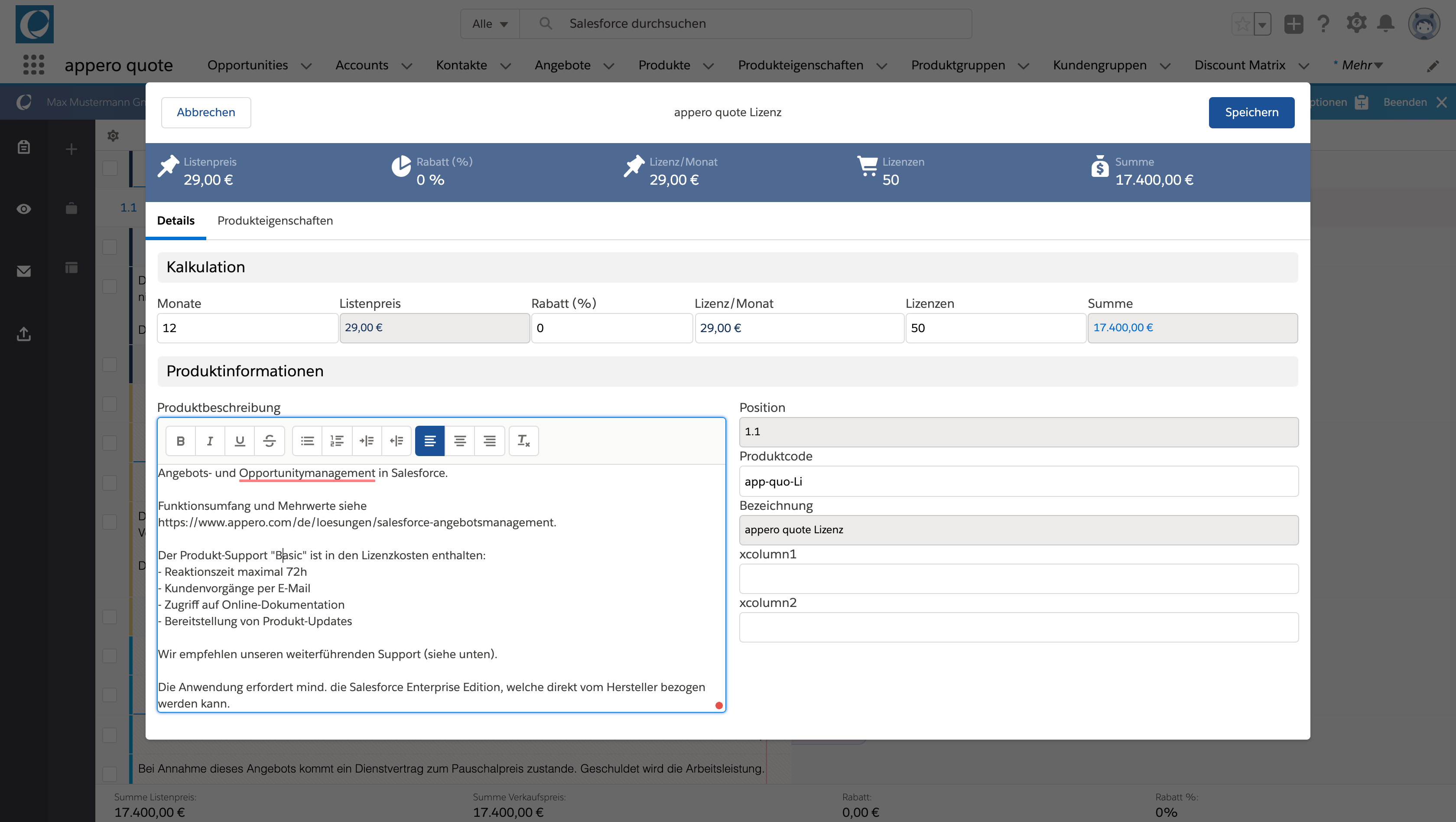
Task: Click the eye visibility icon in sidebar
Action: [24, 209]
